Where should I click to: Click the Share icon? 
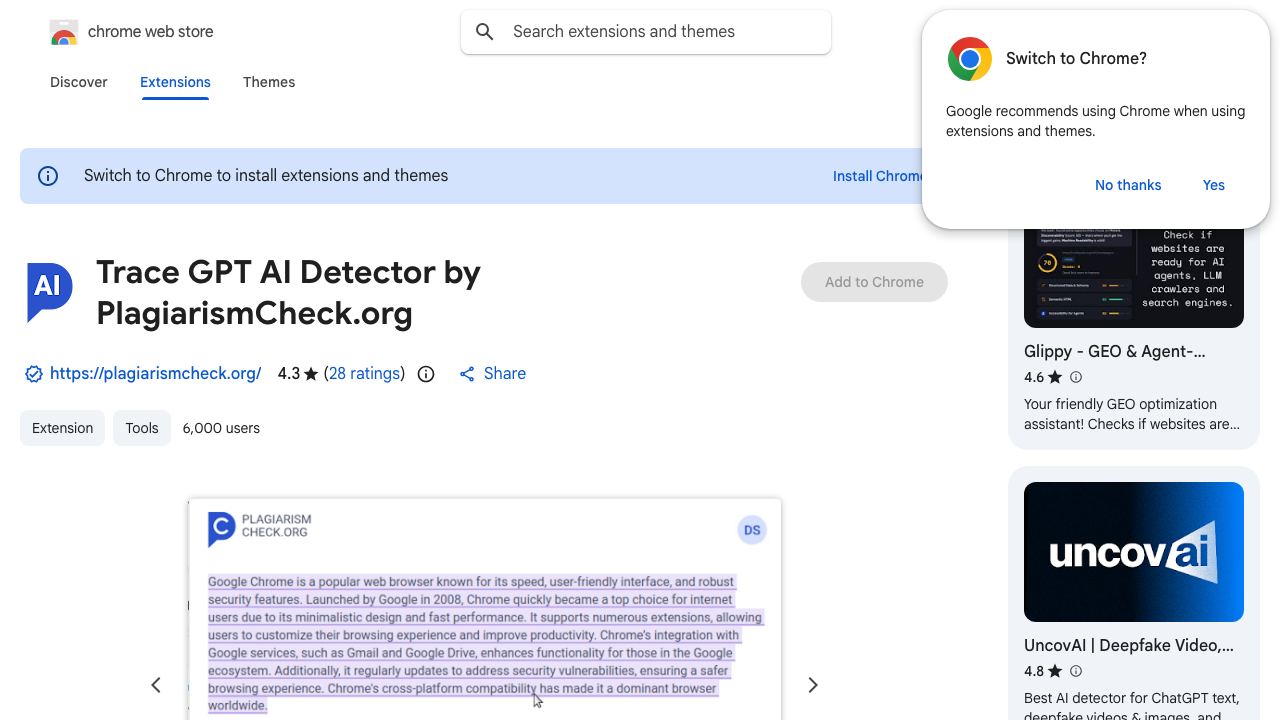pos(467,374)
